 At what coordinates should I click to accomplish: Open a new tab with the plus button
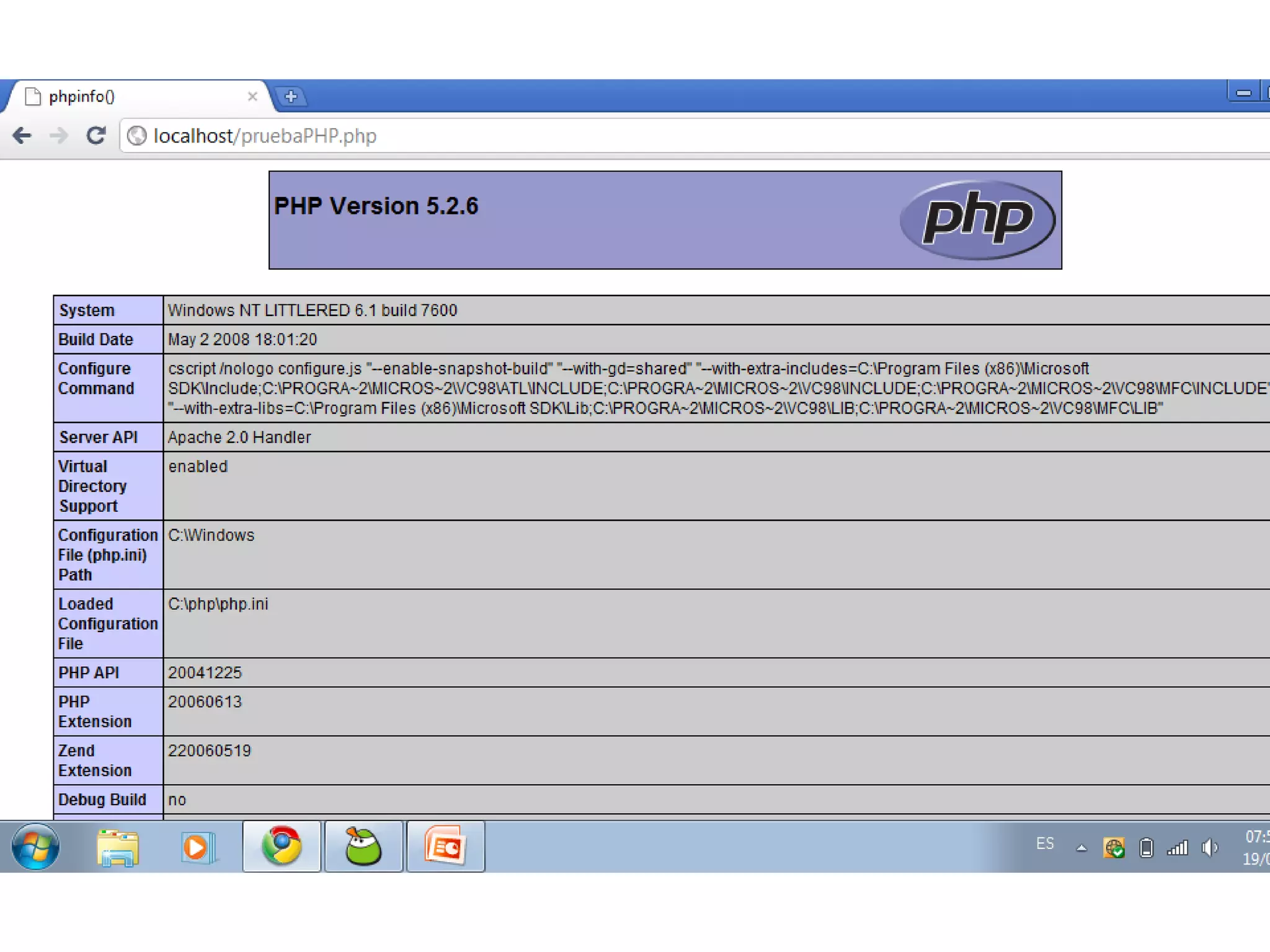point(291,97)
